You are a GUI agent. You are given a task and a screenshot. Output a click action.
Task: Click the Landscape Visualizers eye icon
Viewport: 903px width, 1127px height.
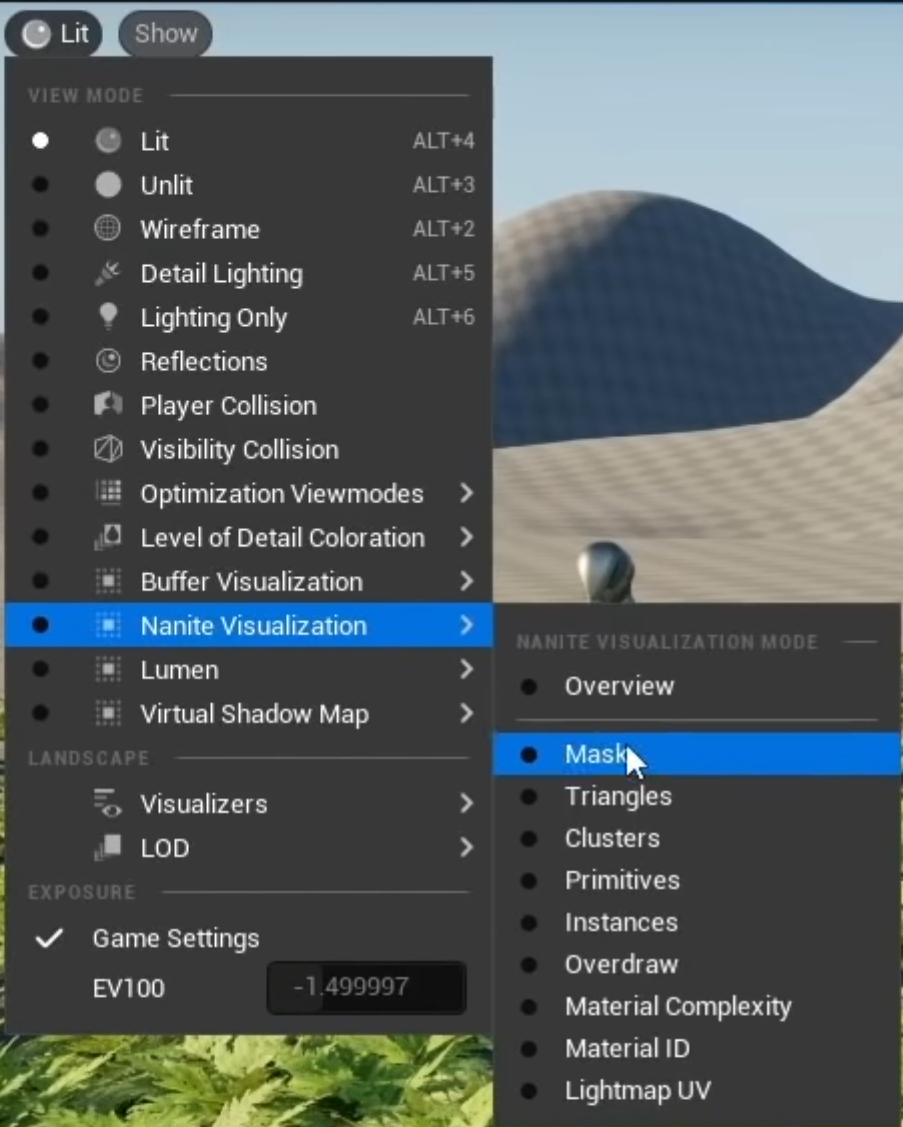click(107, 803)
